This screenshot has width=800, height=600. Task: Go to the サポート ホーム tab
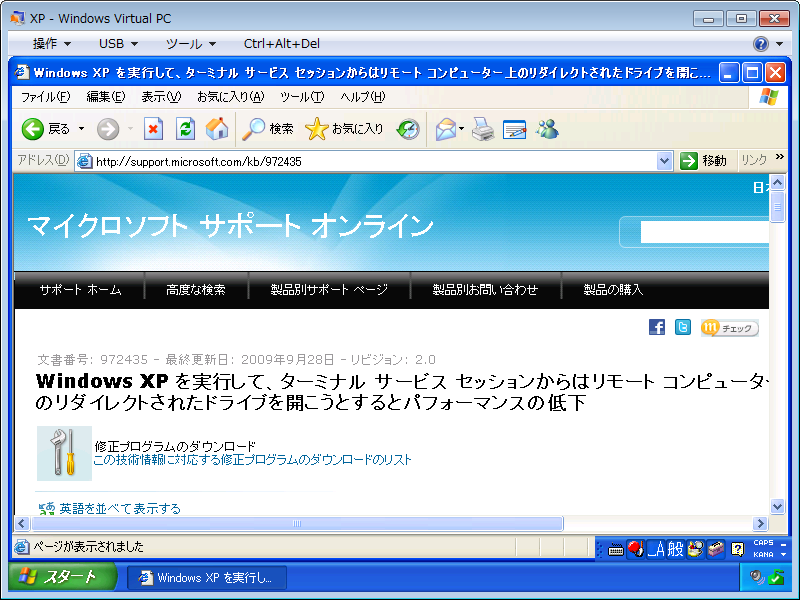[80, 290]
